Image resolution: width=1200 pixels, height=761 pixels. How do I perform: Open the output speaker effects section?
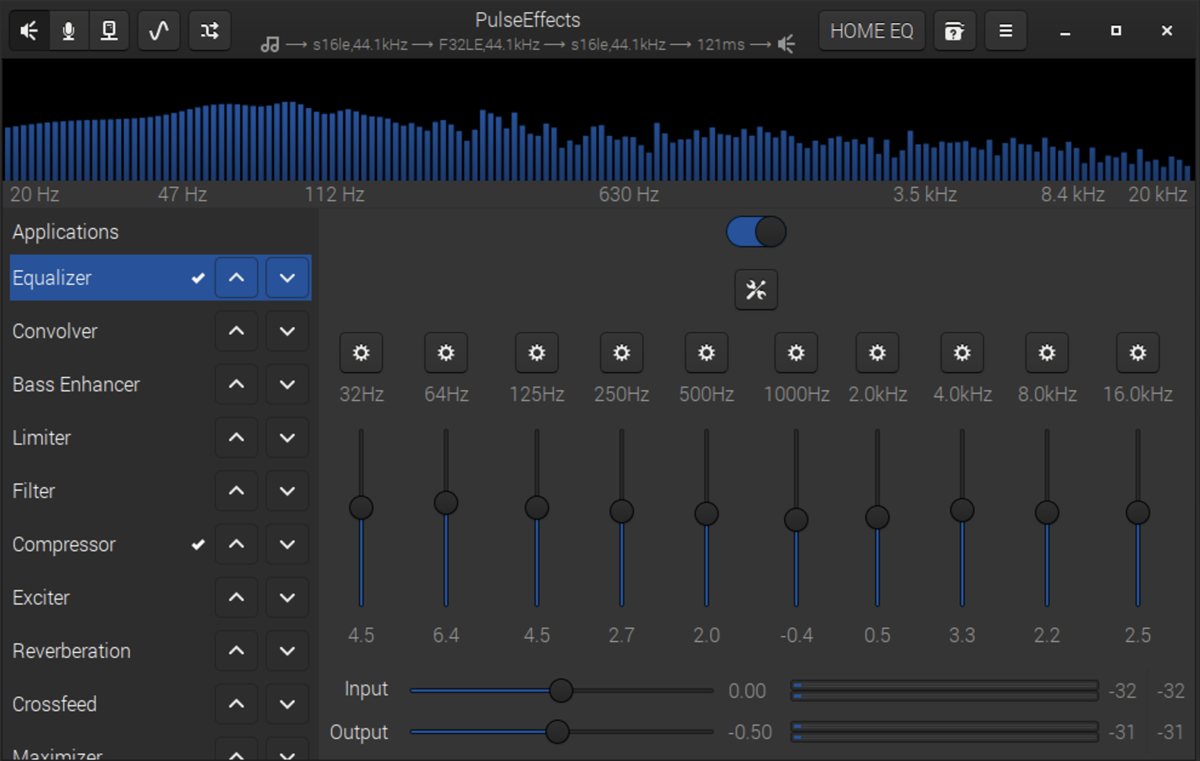(x=29, y=31)
